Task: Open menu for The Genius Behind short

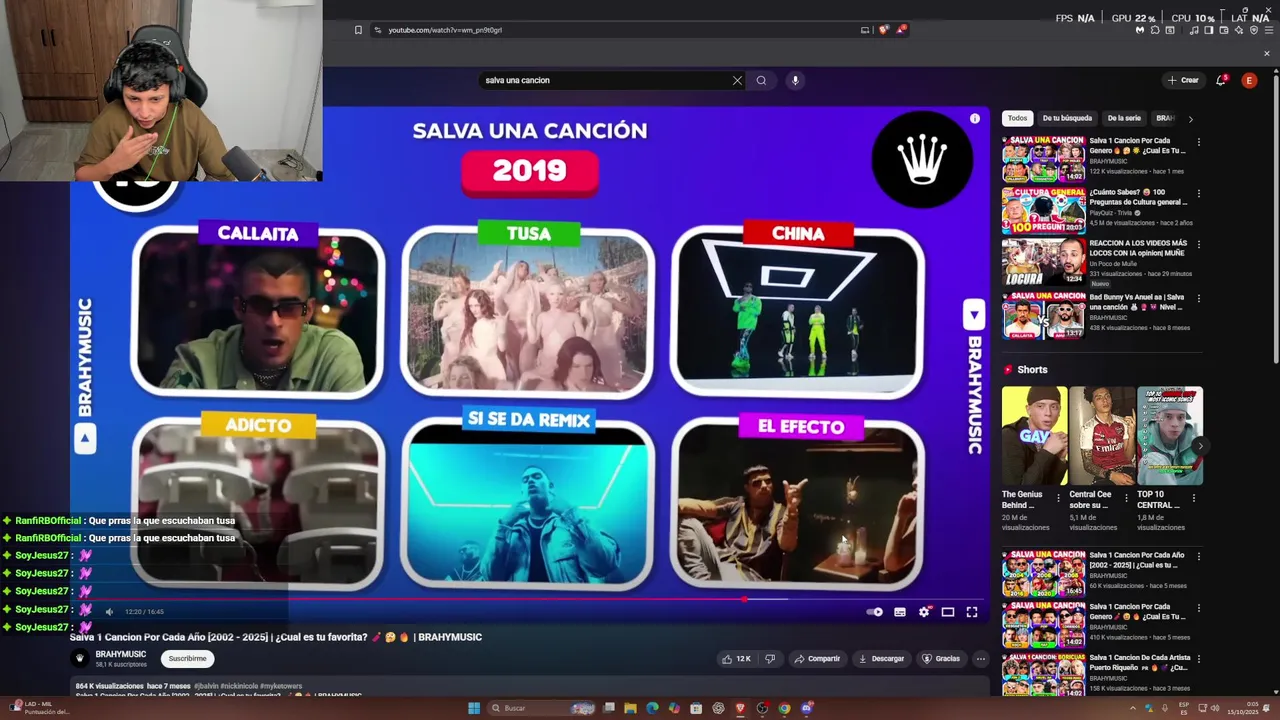Action: coord(1059,497)
